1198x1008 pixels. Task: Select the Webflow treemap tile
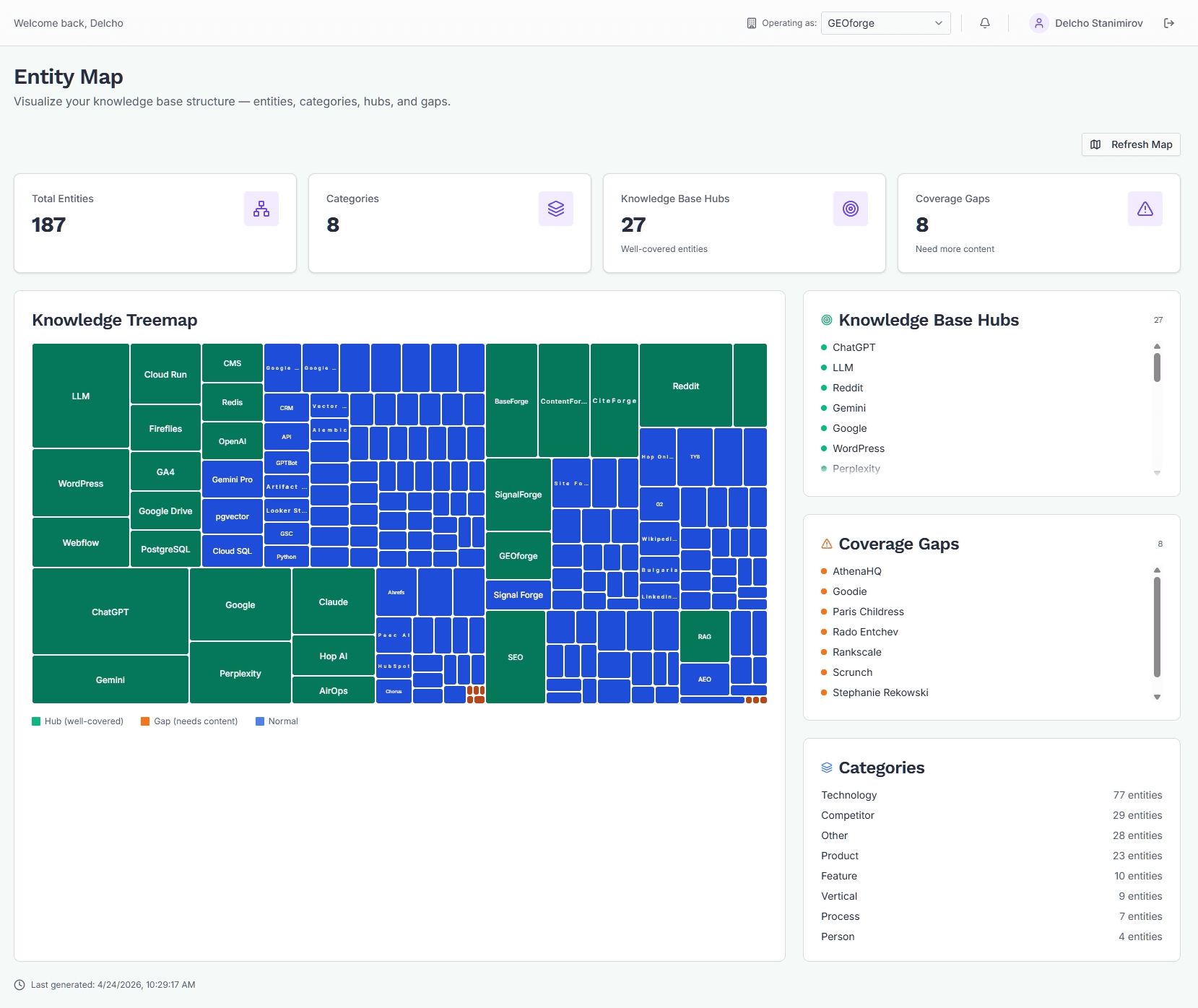[x=81, y=542]
